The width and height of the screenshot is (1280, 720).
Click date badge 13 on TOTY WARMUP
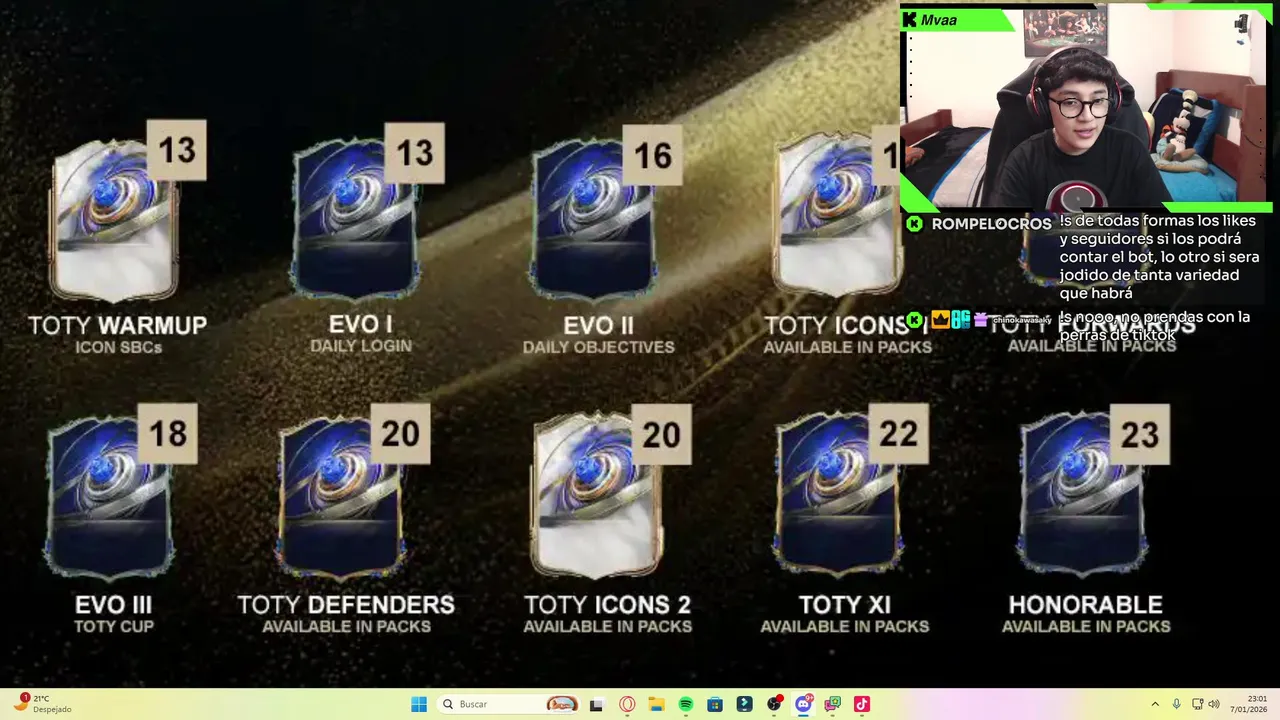[x=177, y=150]
